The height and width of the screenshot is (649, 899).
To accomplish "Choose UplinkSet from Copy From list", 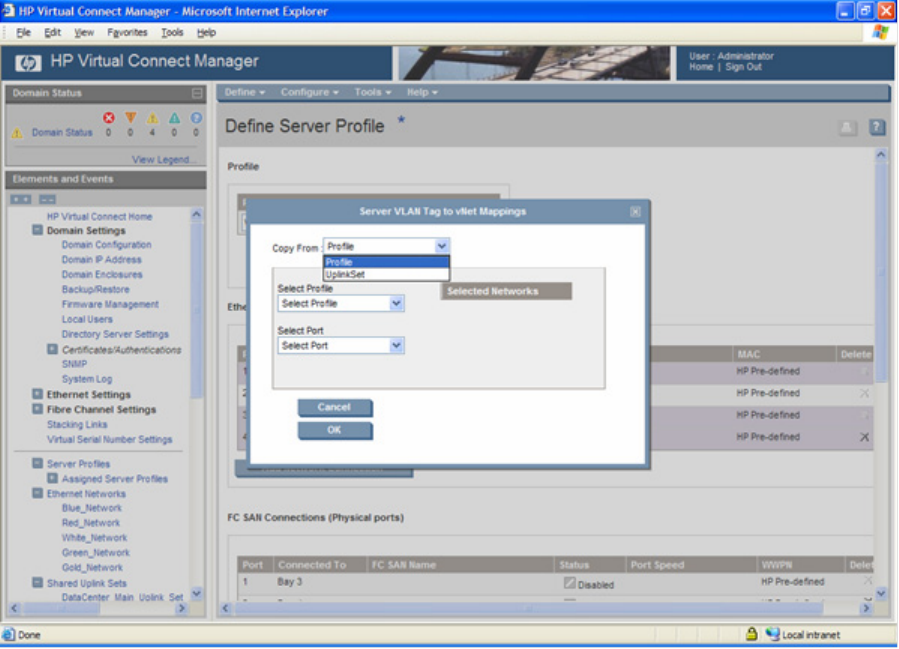I will [x=346, y=274].
